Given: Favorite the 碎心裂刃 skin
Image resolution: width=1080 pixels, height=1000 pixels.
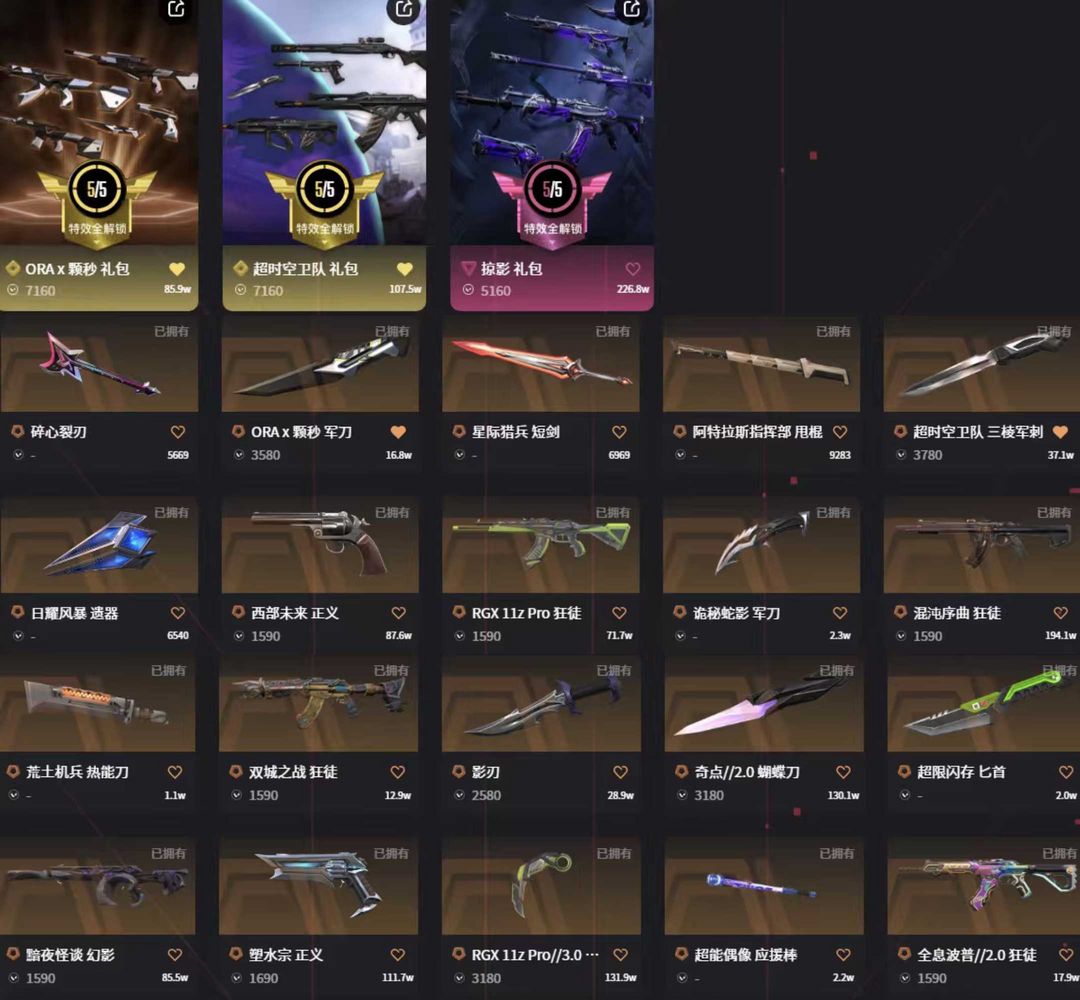Looking at the screenshot, I should click(178, 432).
